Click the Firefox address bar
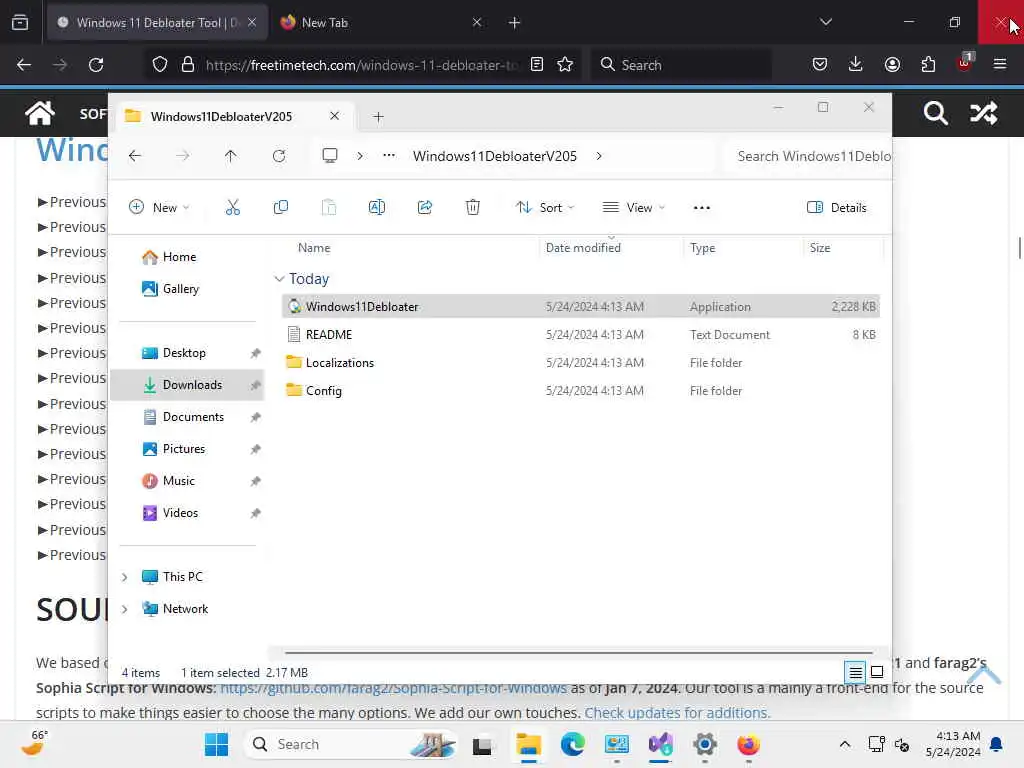 tap(362, 65)
